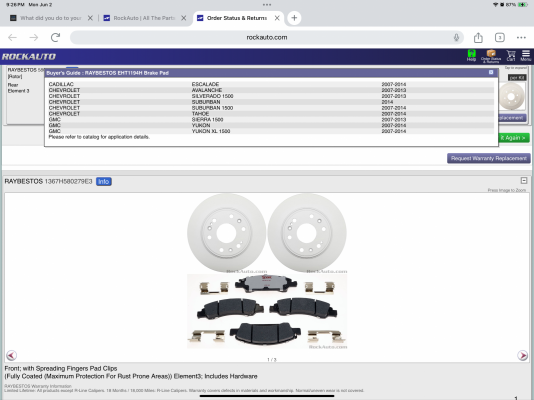
Task: Click Info button next to RAYBESTOS 1367H580279E3
Action: pos(104,181)
